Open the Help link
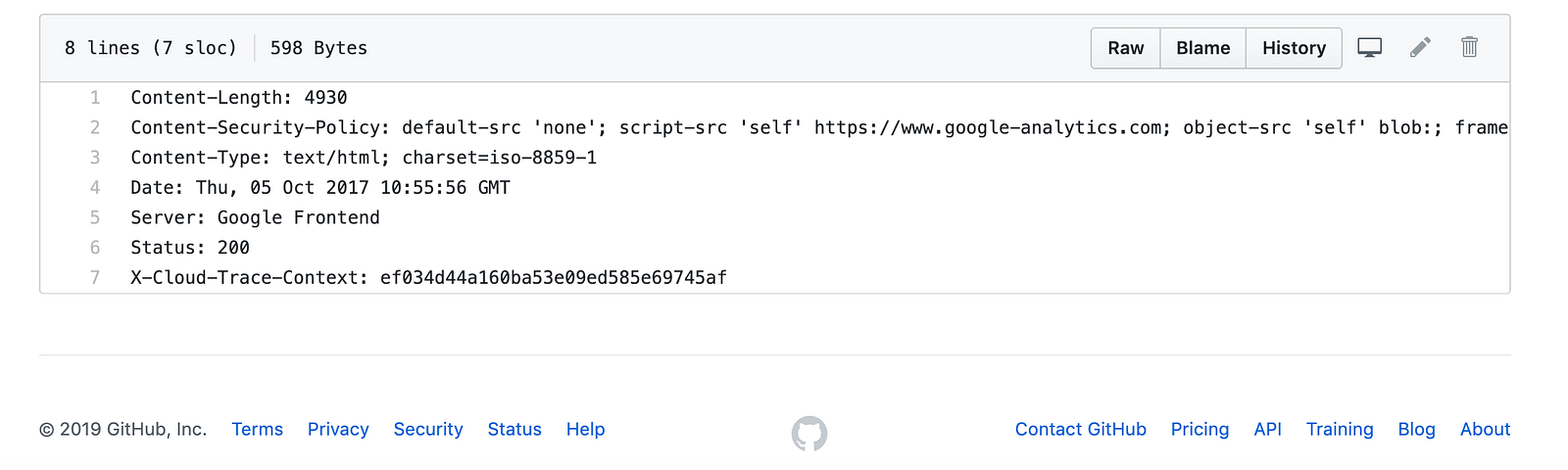1568x470 pixels. point(585,429)
